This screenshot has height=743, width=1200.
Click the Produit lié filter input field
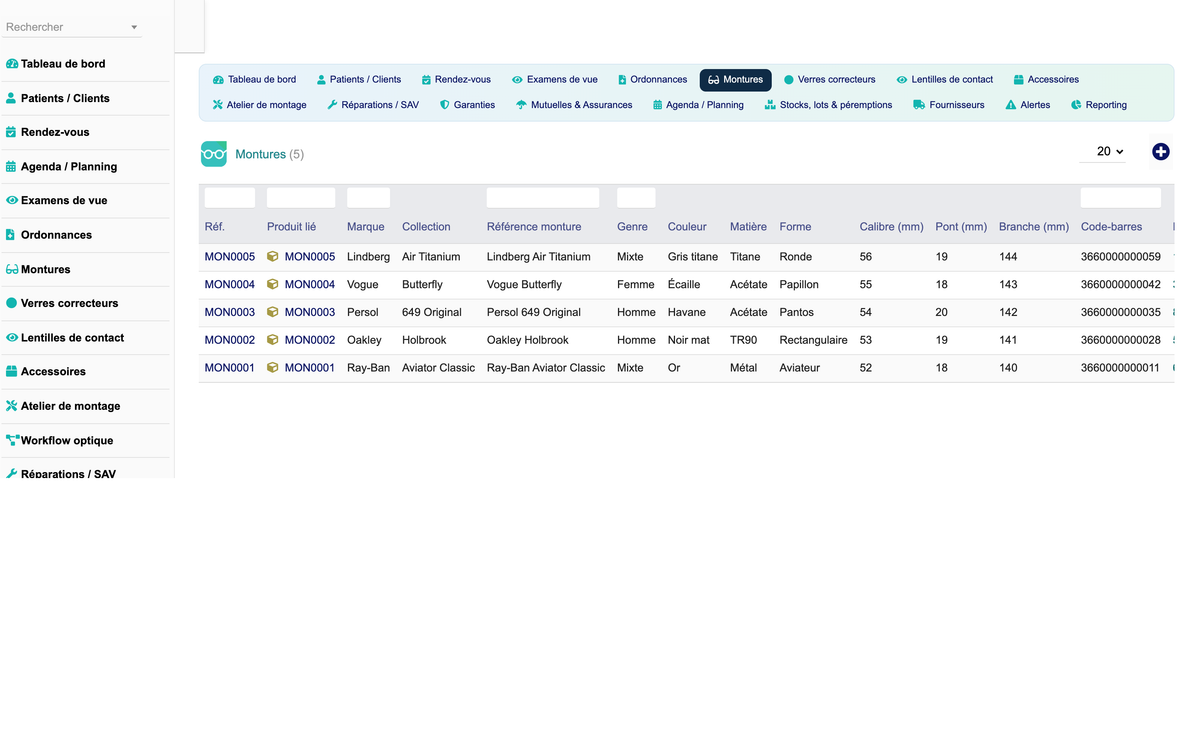pyautogui.click(x=301, y=198)
